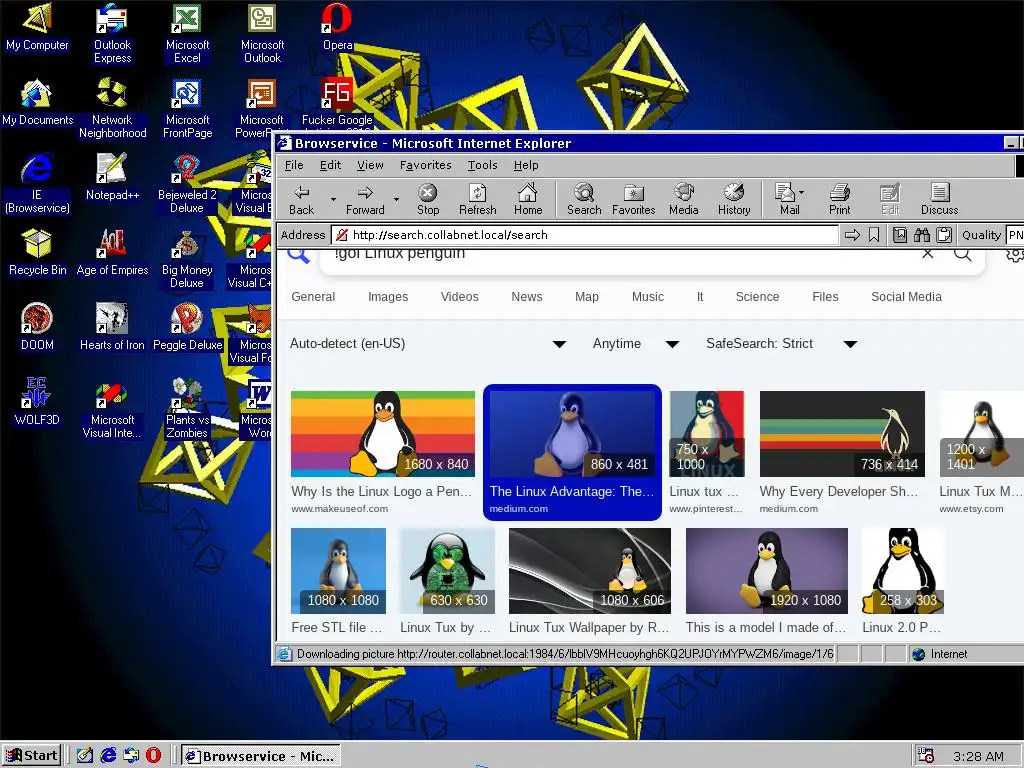Viewport: 1024px width, 768px height.
Task: Click the bookmark icon next to the Go arrow
Action: coord(874,235)
